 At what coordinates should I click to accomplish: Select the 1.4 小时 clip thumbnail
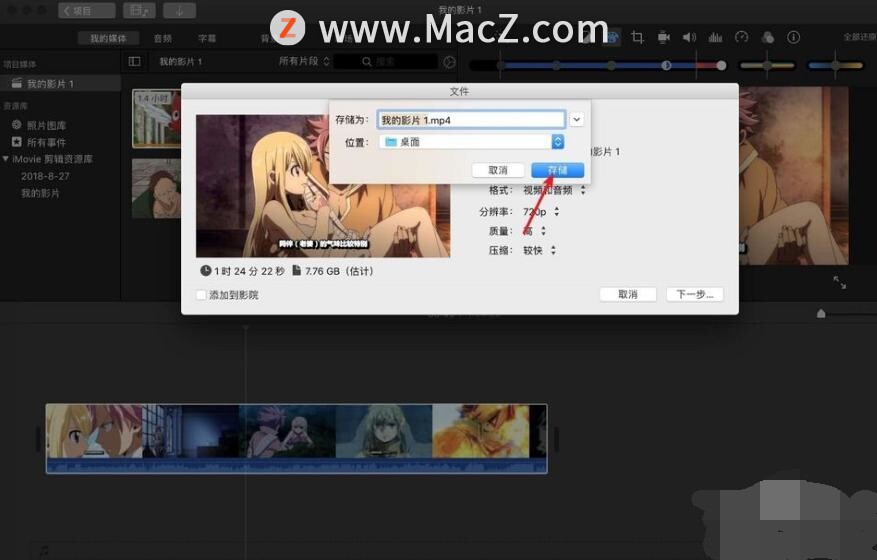(157, 119)
